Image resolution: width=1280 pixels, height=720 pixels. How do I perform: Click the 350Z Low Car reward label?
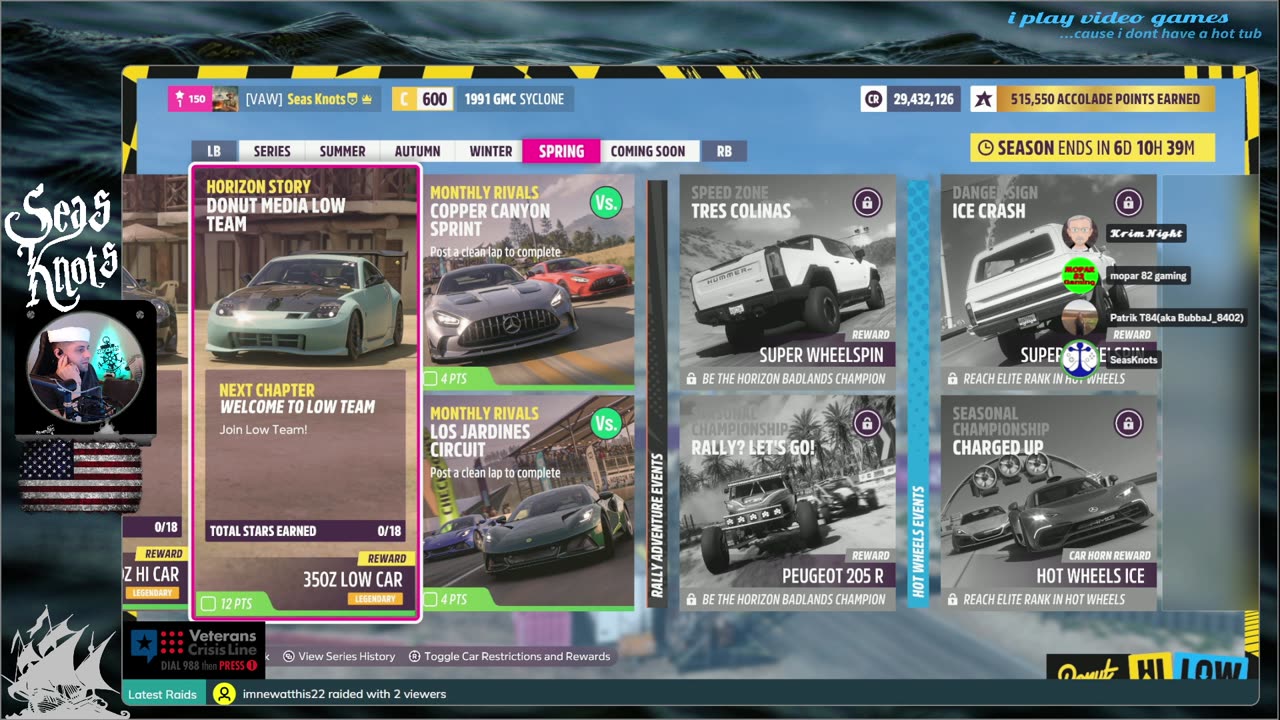[352, 579]
